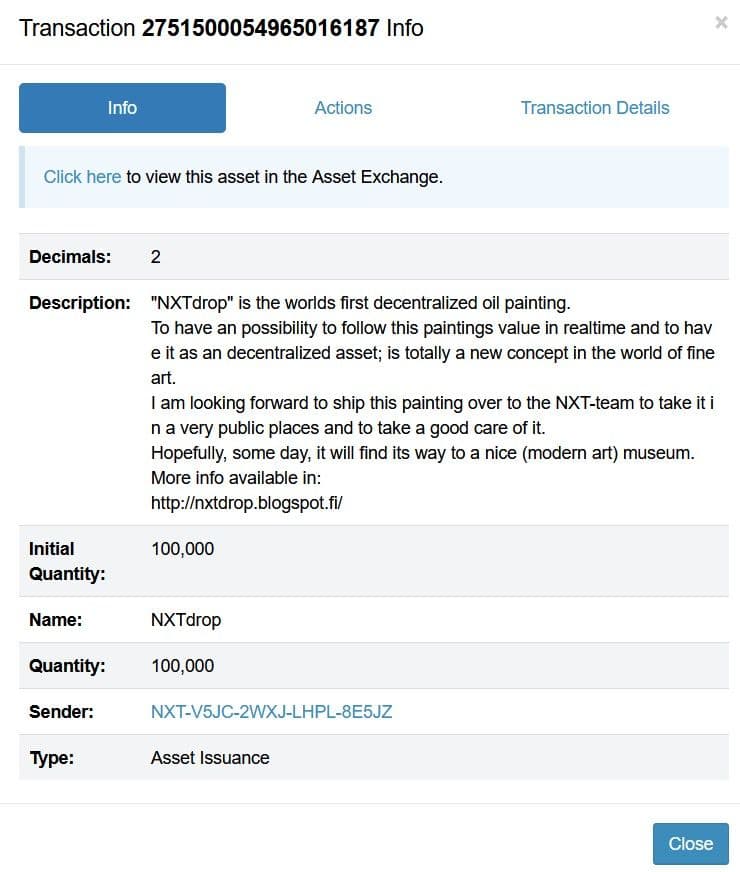Click the 100,000 value beside Initial Quantity
Screen dimensions: 740x872
coord(182,549)
